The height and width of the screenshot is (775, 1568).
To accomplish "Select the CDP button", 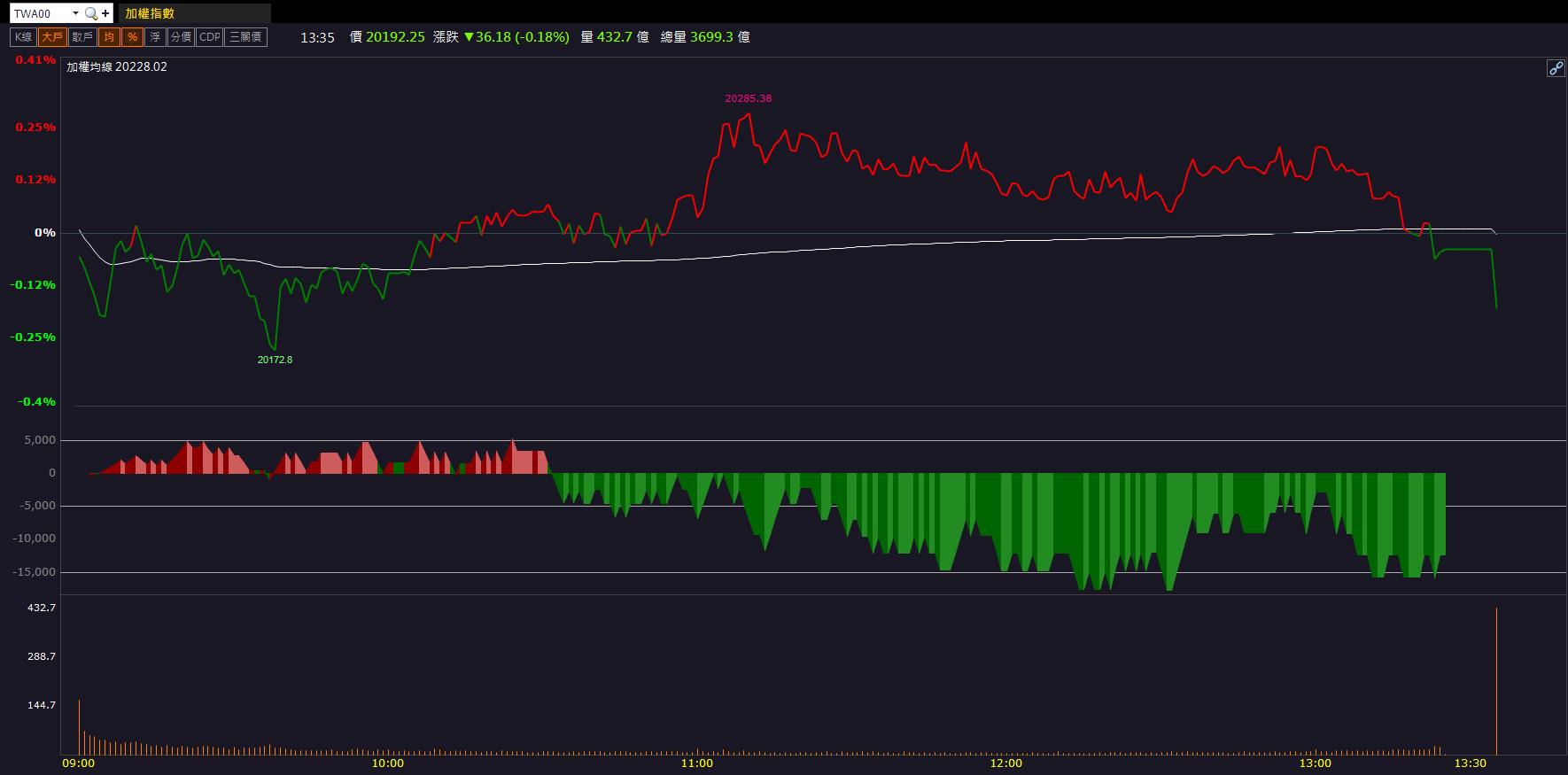I will click(x=210, y=37).
